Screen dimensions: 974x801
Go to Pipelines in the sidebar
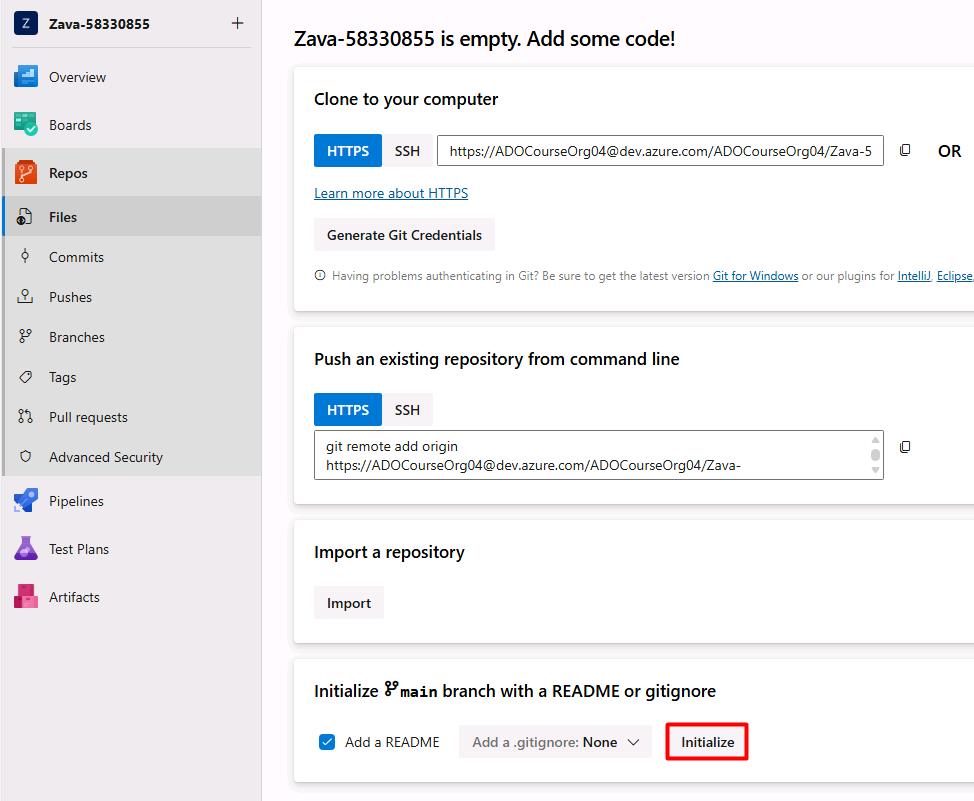tap(76, 501)
